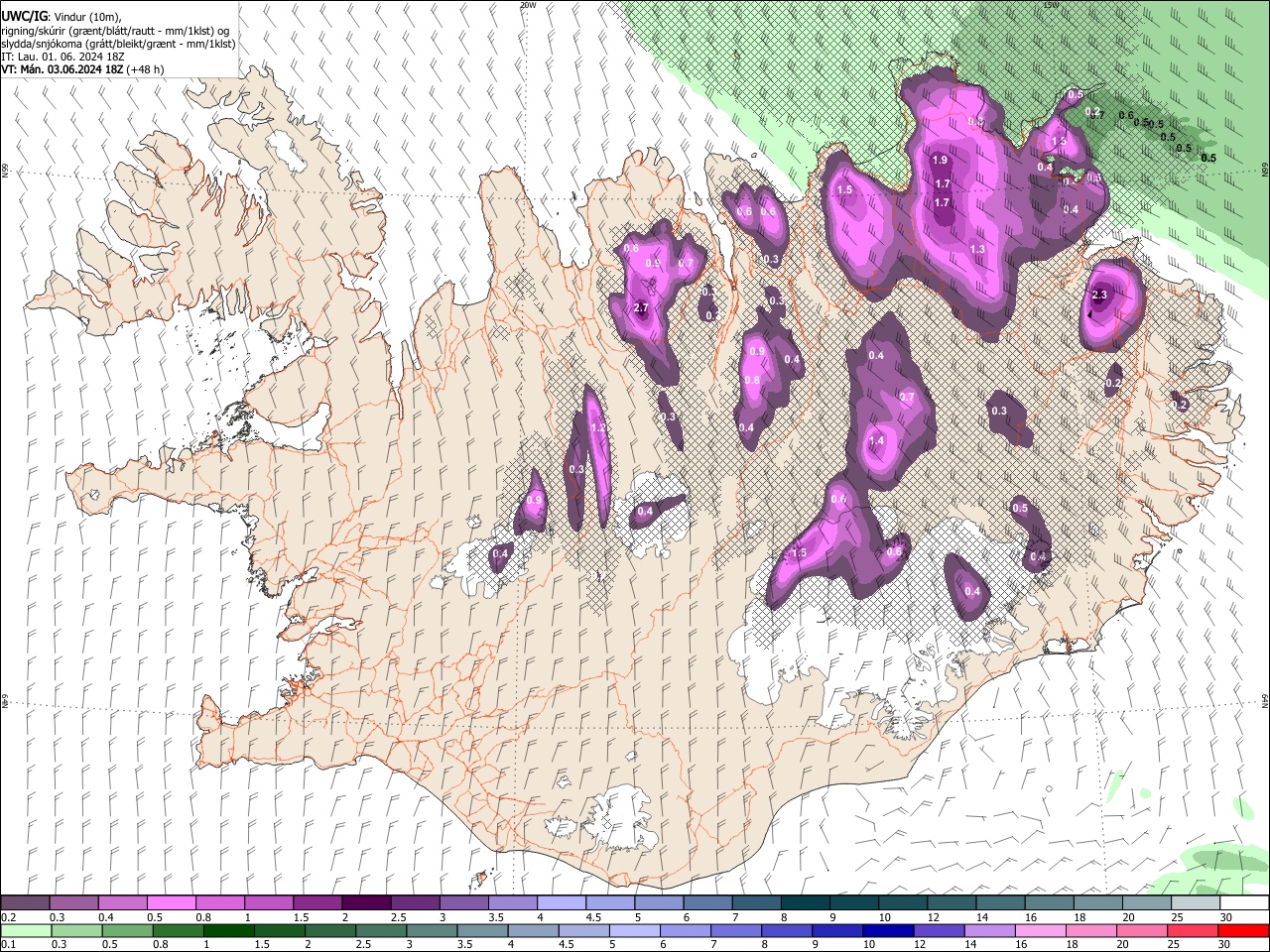The image size is (1270, 952).
Task: Click the 15W longitude label
Action: click(x=1051, y=5)
